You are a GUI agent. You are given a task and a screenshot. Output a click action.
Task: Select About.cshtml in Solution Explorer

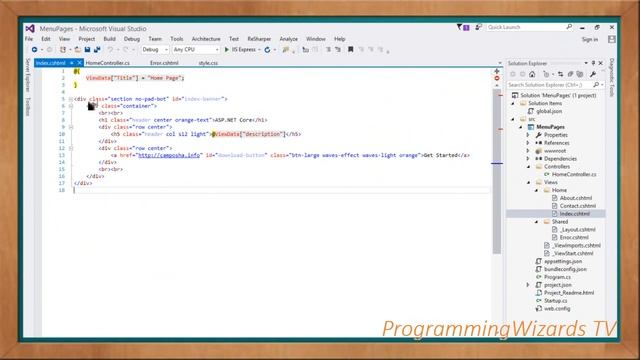(x=576, y=198)
